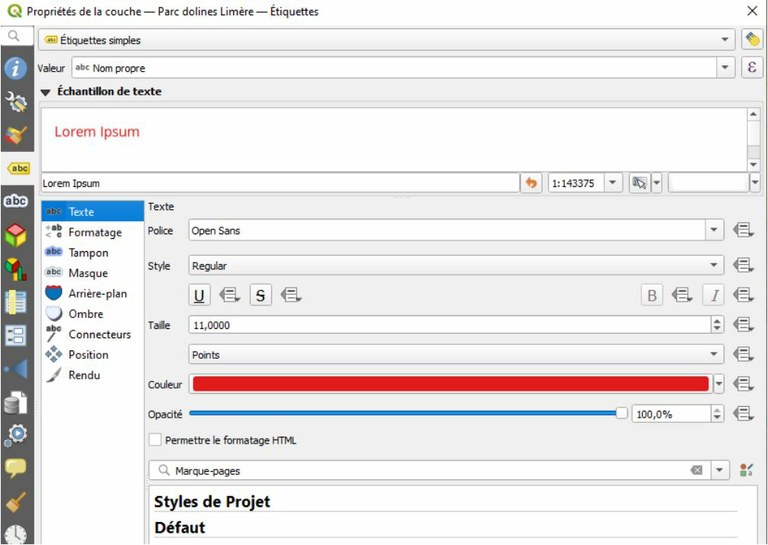Reset the sample text with the orange arrow
The width and height of the screenshot is (768, 545).
tap(531, 184)
